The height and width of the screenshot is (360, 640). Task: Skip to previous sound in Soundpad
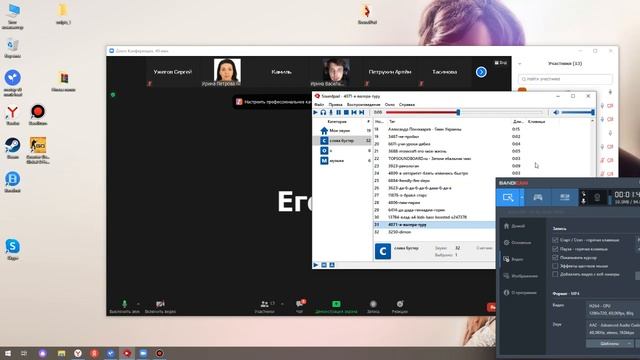354,112
